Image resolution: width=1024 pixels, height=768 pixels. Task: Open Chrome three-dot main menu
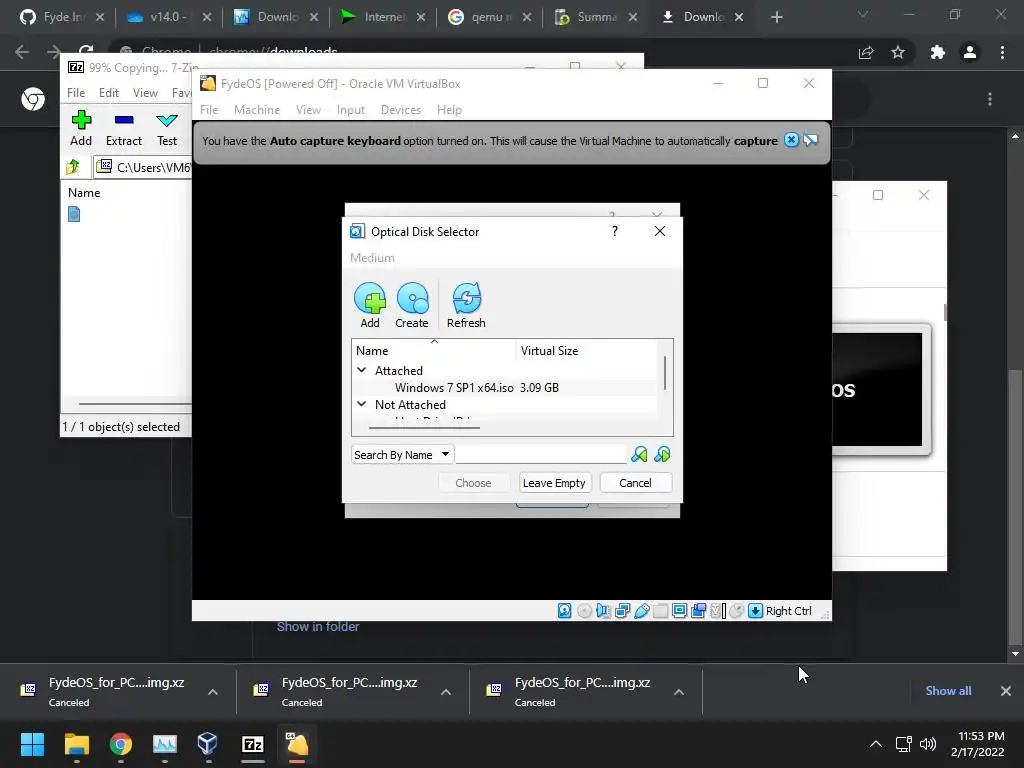(x=1002, y=52)
